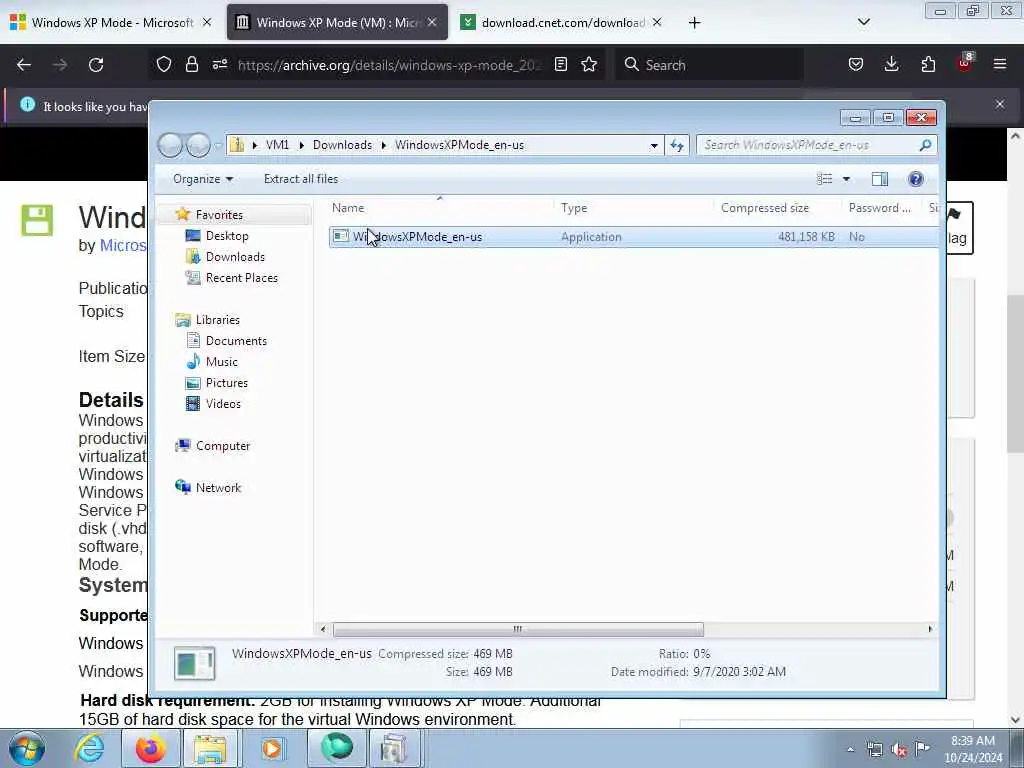Viewport: 1024px width, 768px height.
Task: Expand the arrow after Downloads breadcrumb
Action: [x=384, y=145]
